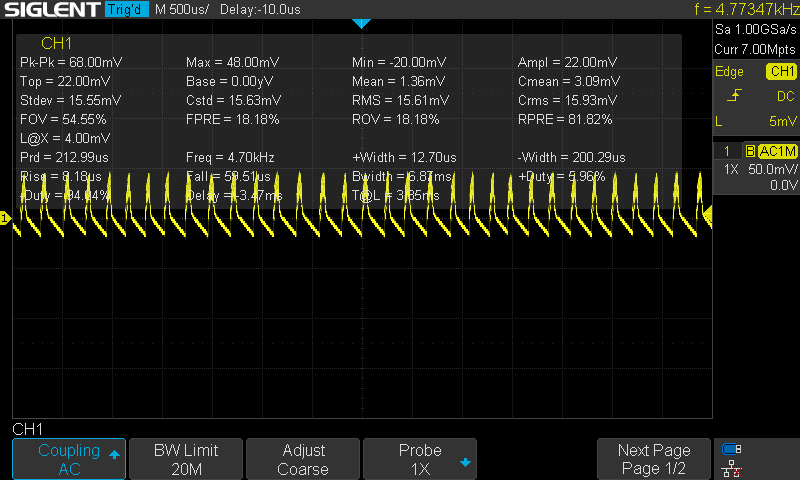Click the RMS = 15.61mV measurement
This screenshot has width=800, height=480.
pos(401,100)
